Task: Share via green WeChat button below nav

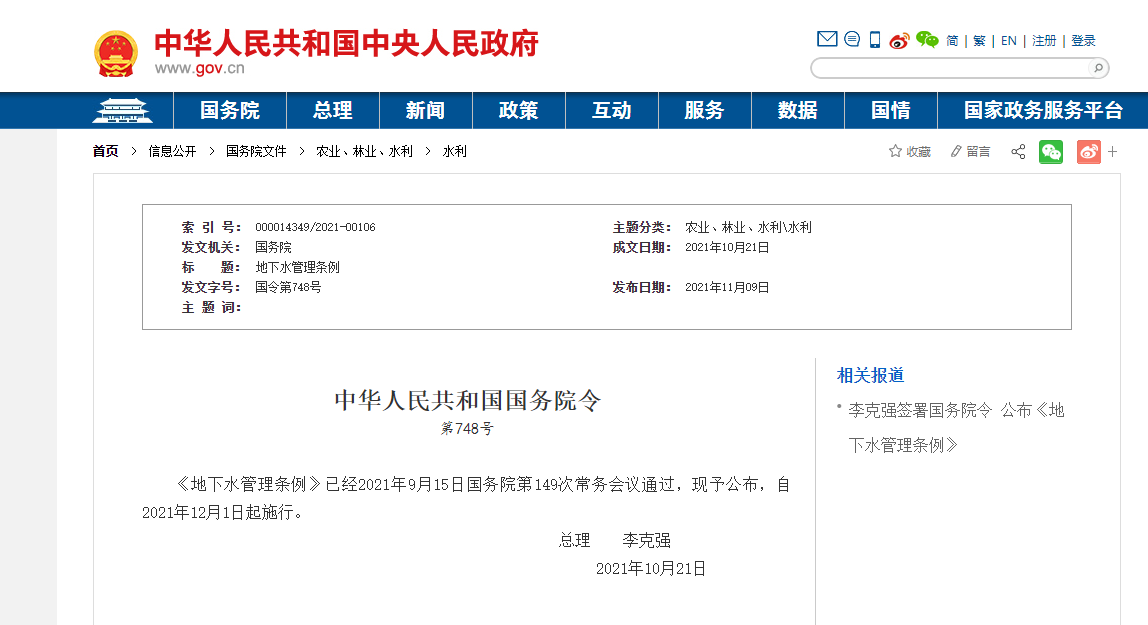Action: (x=1051, y=152)
